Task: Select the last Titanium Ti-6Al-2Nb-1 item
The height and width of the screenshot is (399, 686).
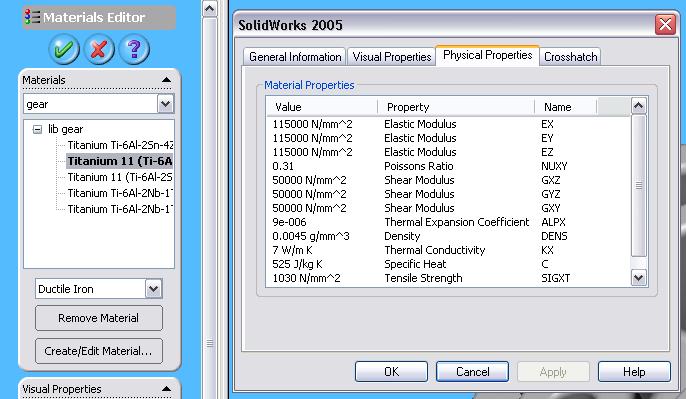Action: [x=120, y=209]
